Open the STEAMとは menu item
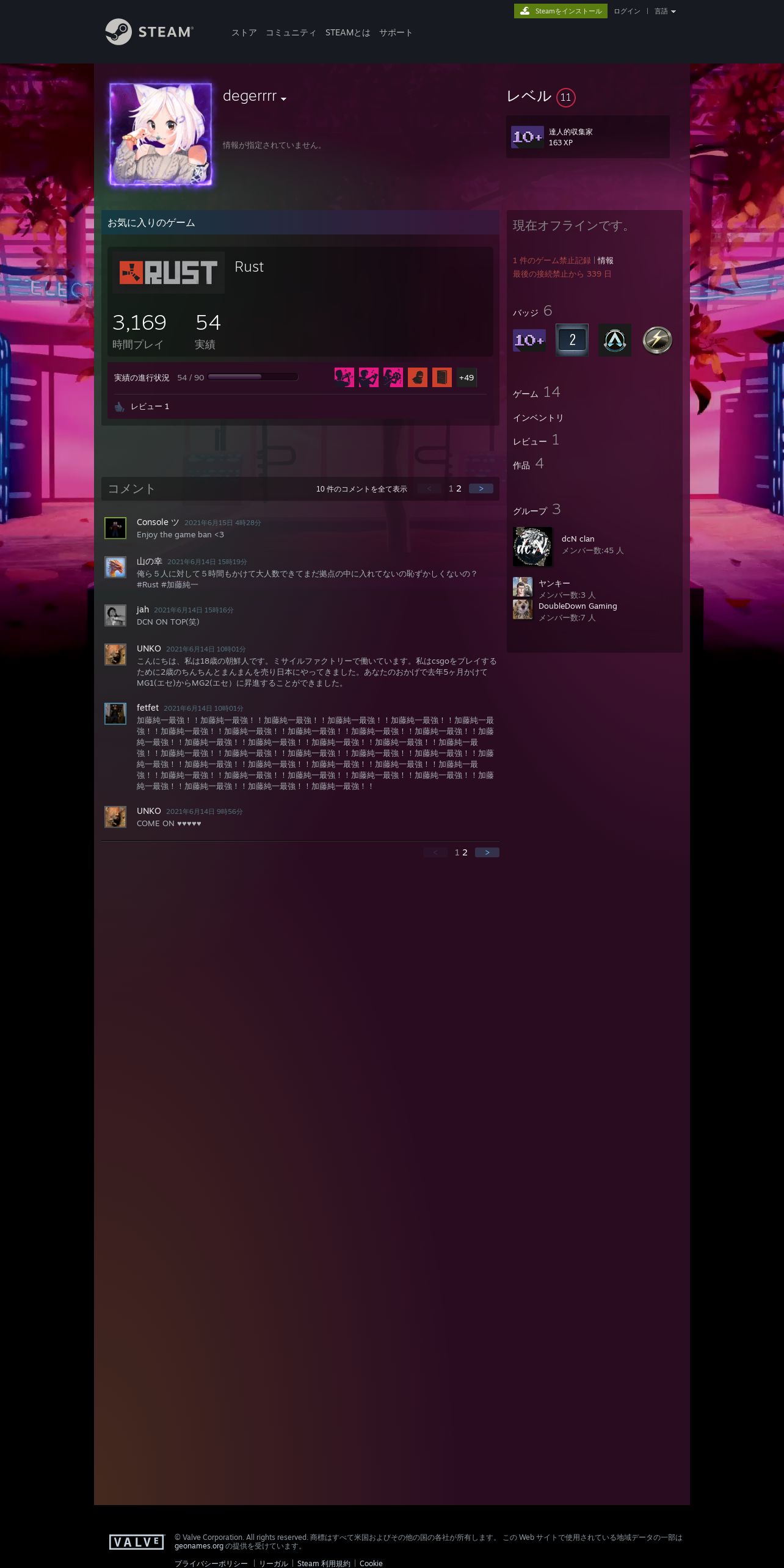Viewport: 784px width, 1568px height. tap(348, 33)
